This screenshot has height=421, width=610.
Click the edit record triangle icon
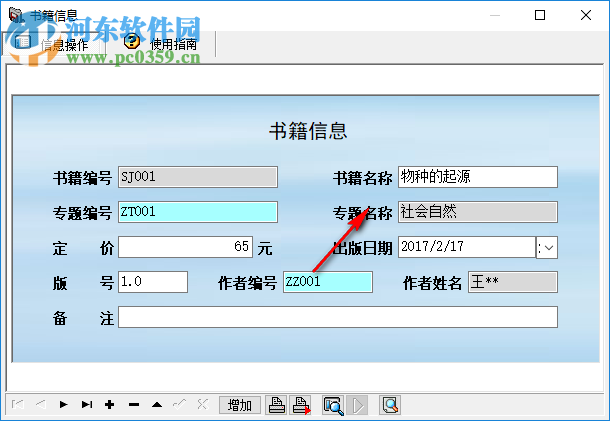(x=157, y=405)
